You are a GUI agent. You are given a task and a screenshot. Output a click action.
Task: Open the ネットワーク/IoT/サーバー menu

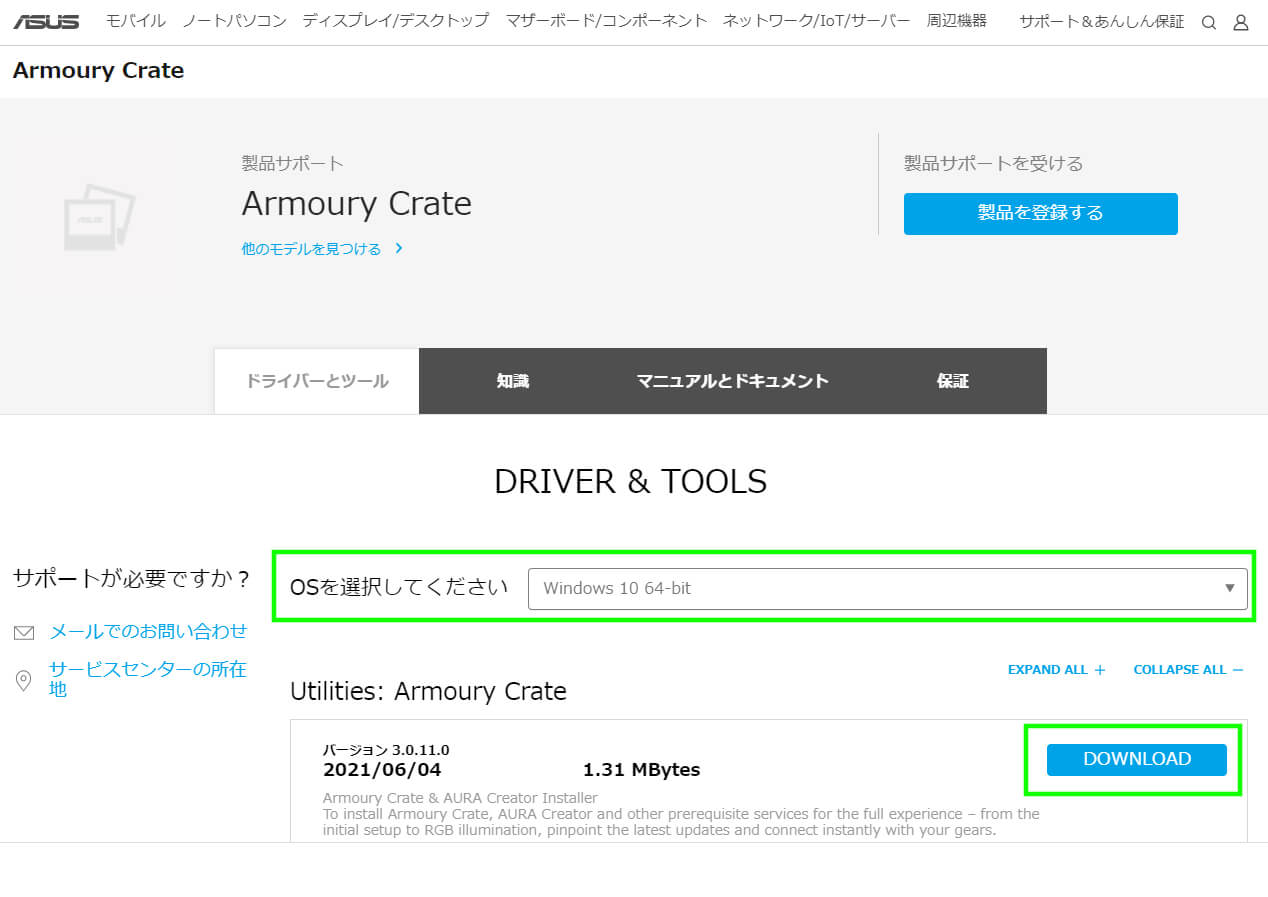817,20
